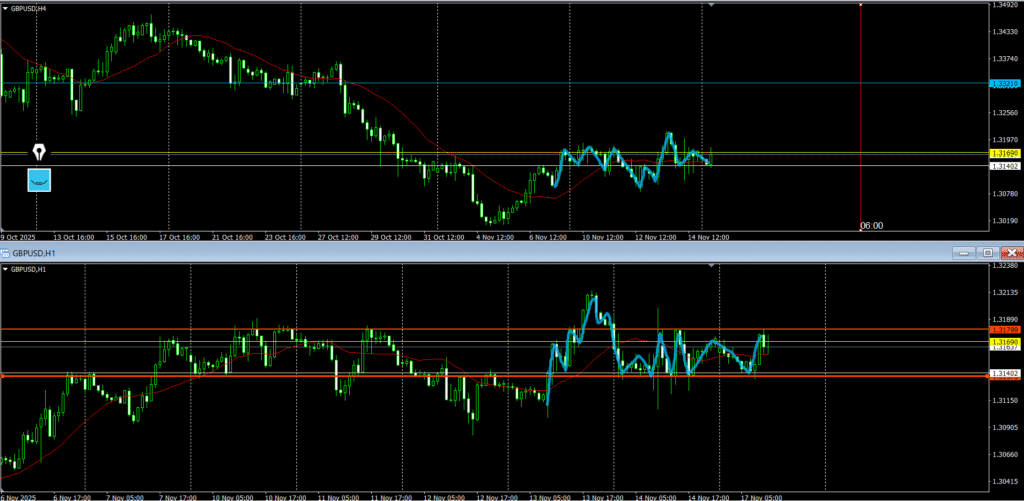Open the dropdown arrow beside GBPUSD,H4

pos(5,6)
